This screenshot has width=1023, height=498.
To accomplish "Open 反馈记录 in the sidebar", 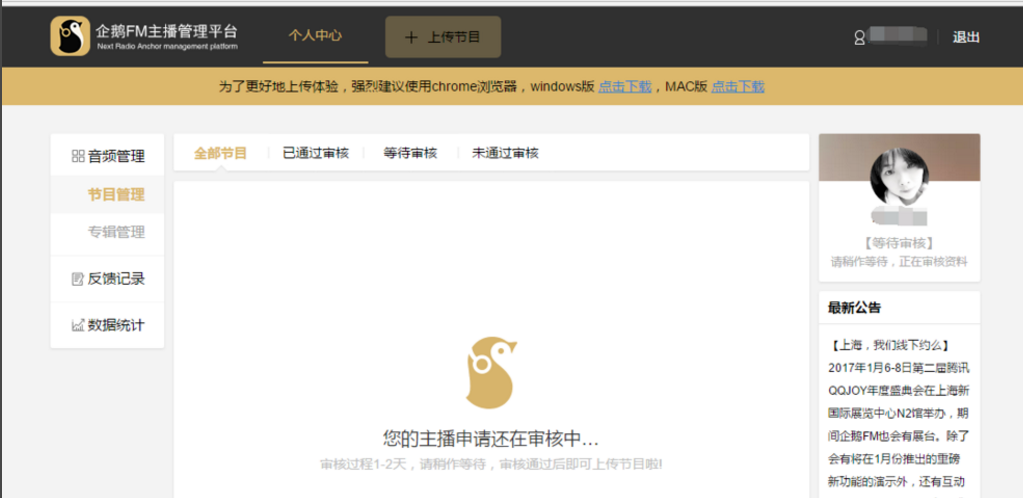I will [116, 279].
